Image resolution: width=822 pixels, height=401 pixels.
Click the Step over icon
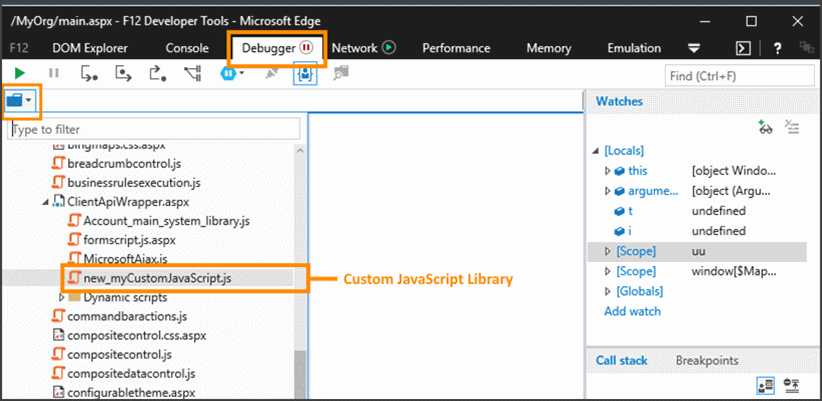pos(124,73)
